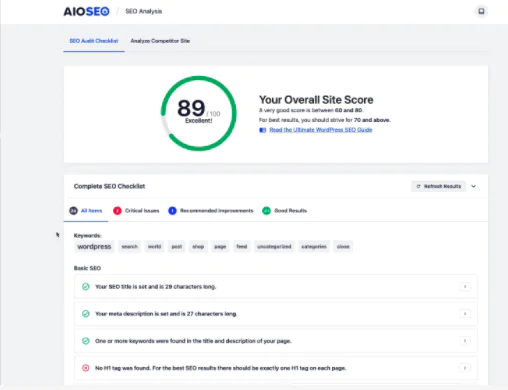The width and height of the screenshot is (508, 390).
Task: Switch to Analyze Competitor Site tab
Action: 160,41
